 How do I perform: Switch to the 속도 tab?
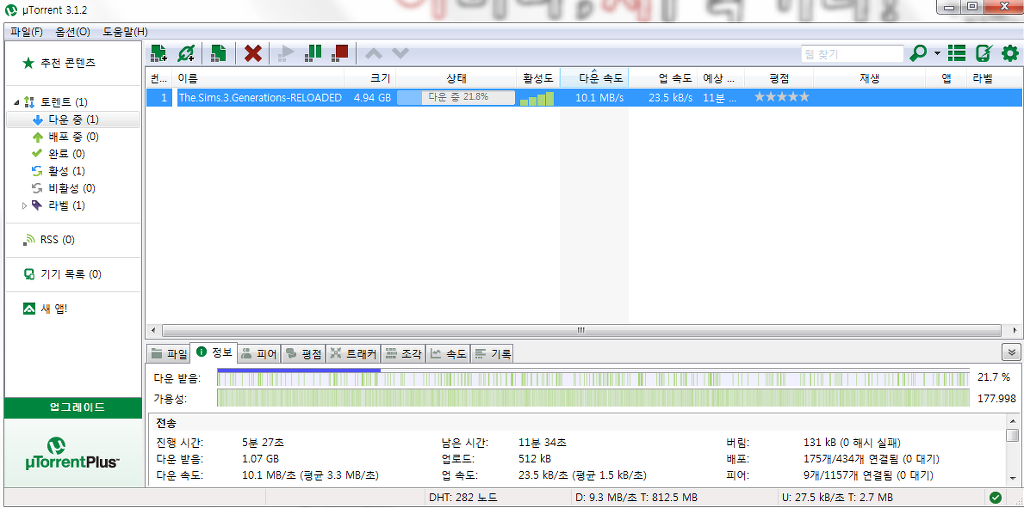(x=448, y=354)
